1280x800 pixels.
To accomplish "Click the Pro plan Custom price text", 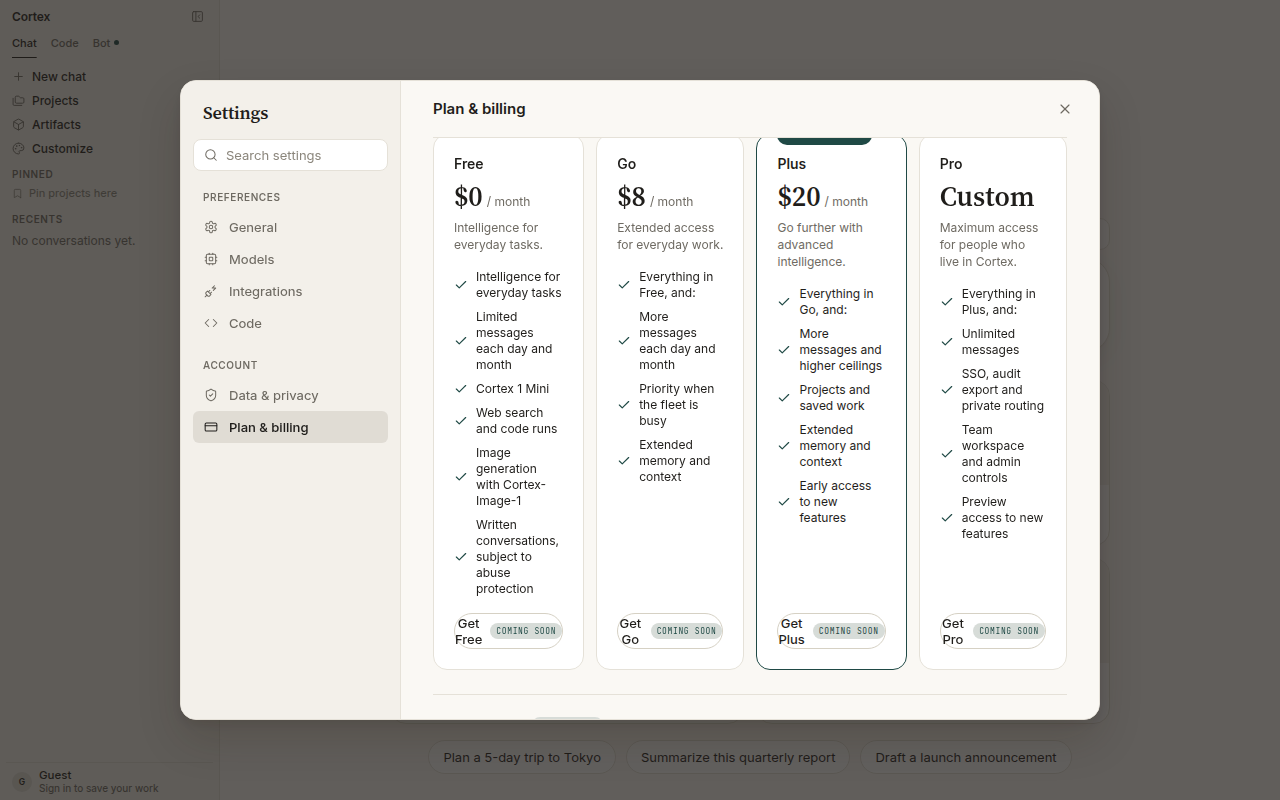I will [987, 197].
